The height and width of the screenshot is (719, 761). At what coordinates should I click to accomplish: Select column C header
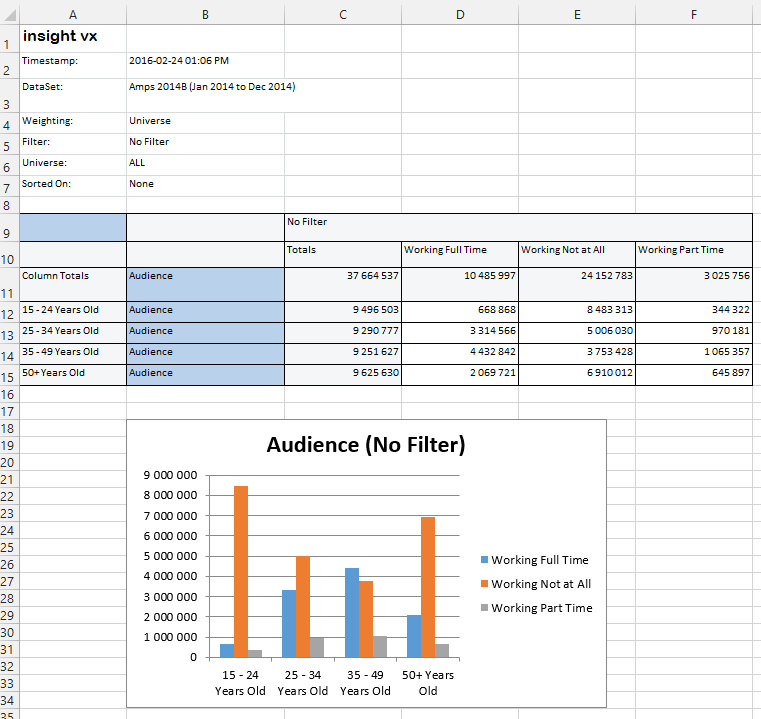343,15
